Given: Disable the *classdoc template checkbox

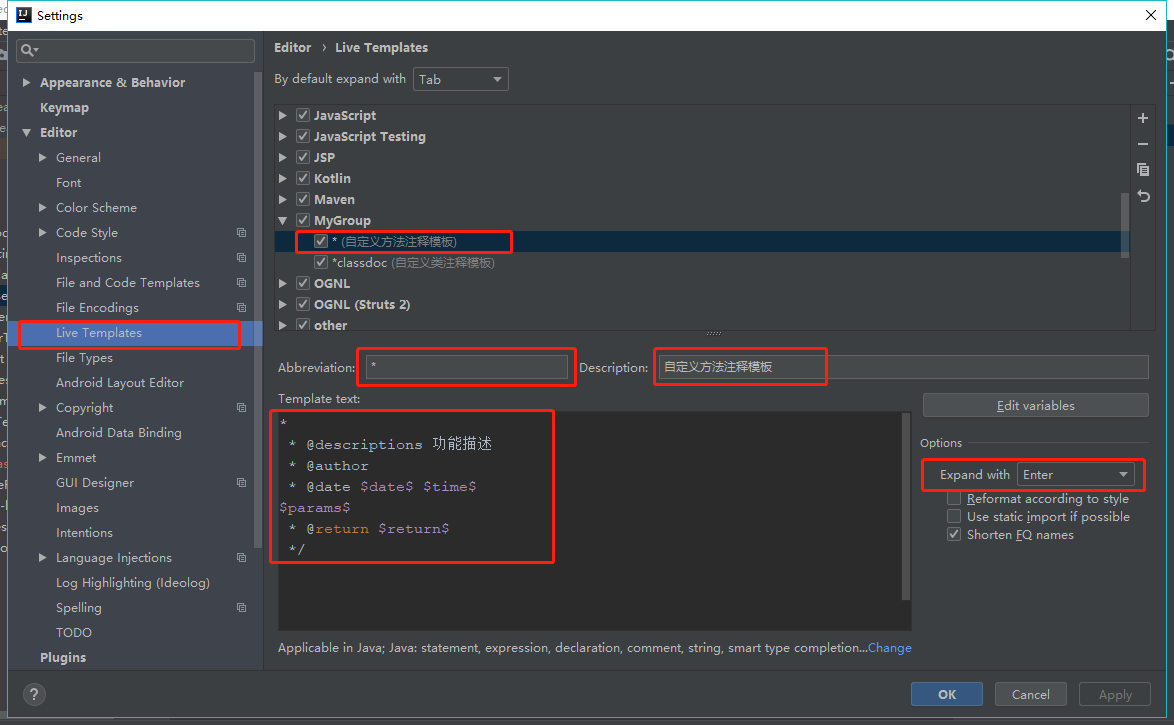Looking at the screenshot, I should (x=320, y=262).
